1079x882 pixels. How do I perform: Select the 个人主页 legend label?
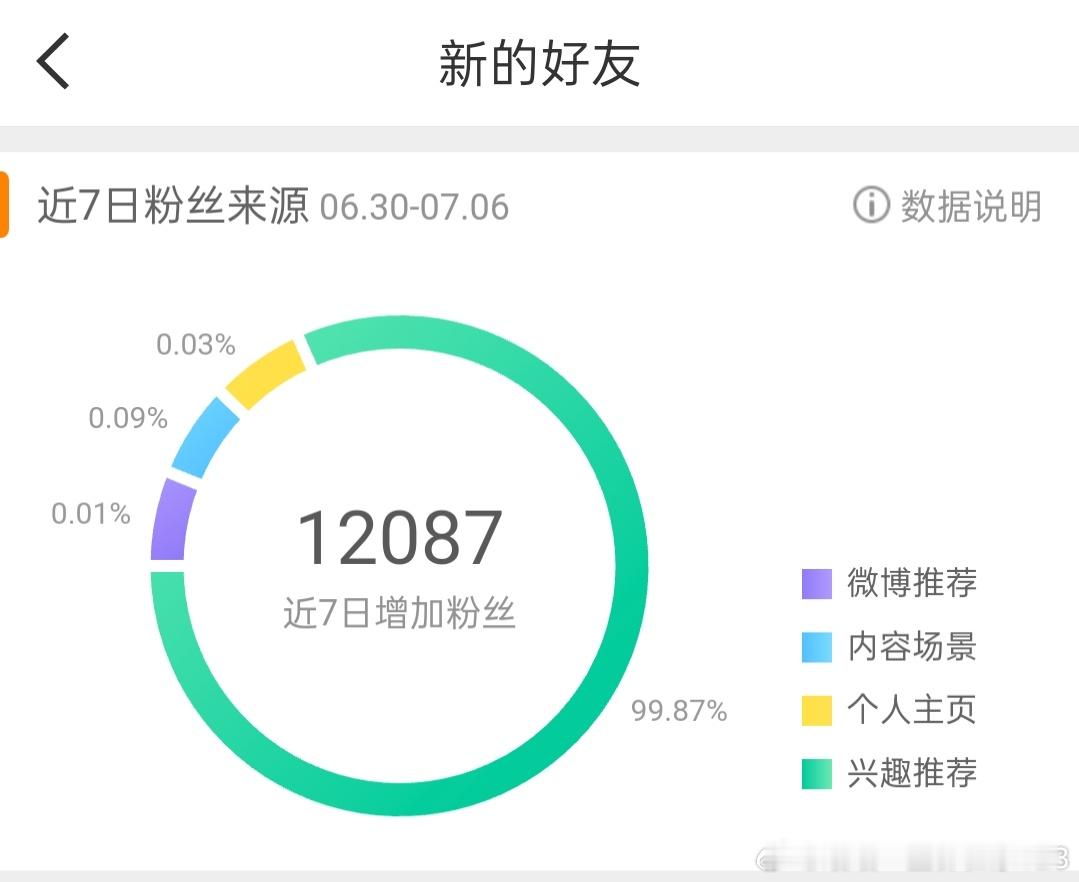912,709
